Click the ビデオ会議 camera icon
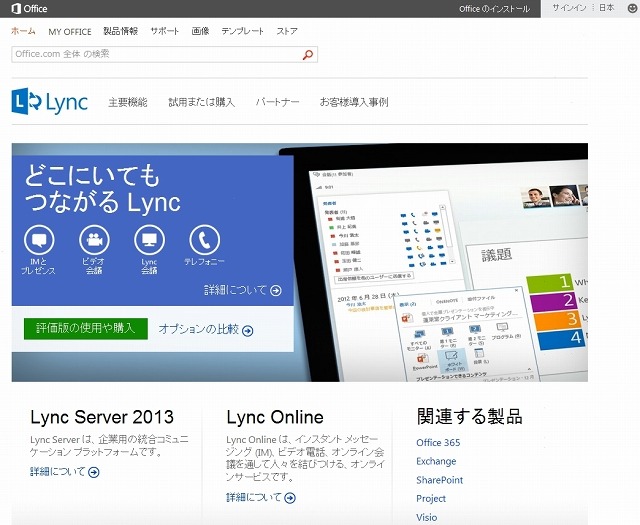Screen dimensions: 640x525 94,240
